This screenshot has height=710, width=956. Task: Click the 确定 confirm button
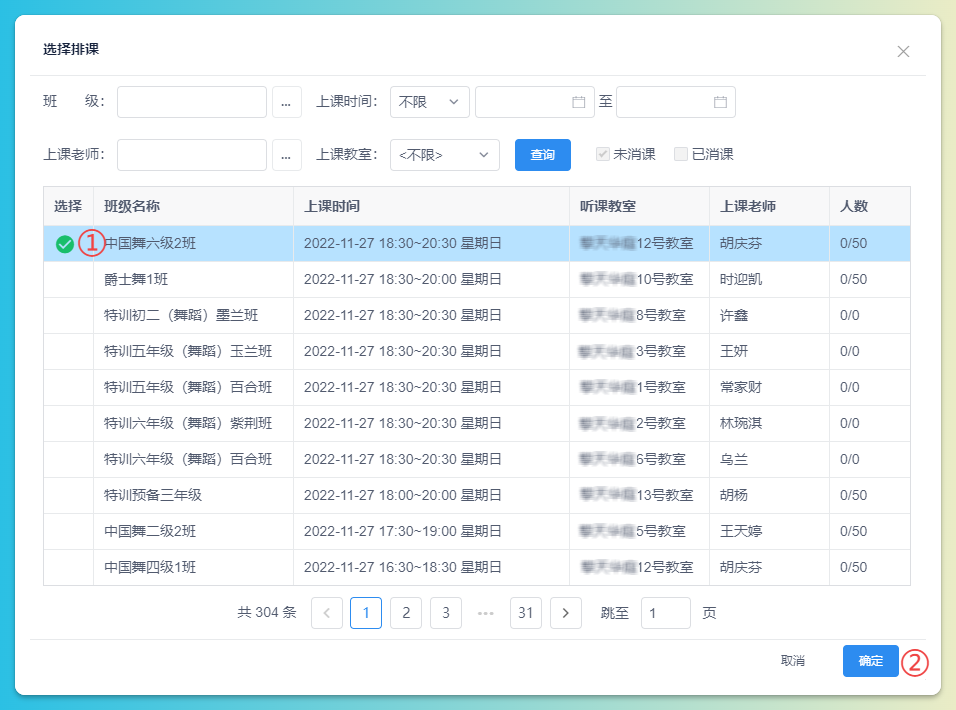(x=871, y=661)
